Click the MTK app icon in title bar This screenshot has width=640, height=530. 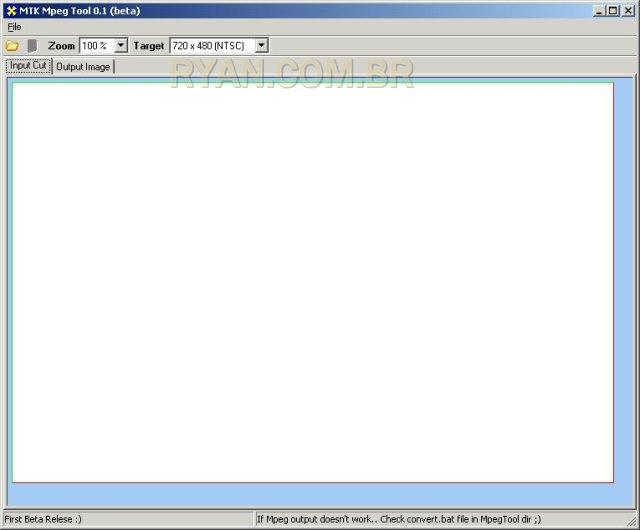(10, 10)
